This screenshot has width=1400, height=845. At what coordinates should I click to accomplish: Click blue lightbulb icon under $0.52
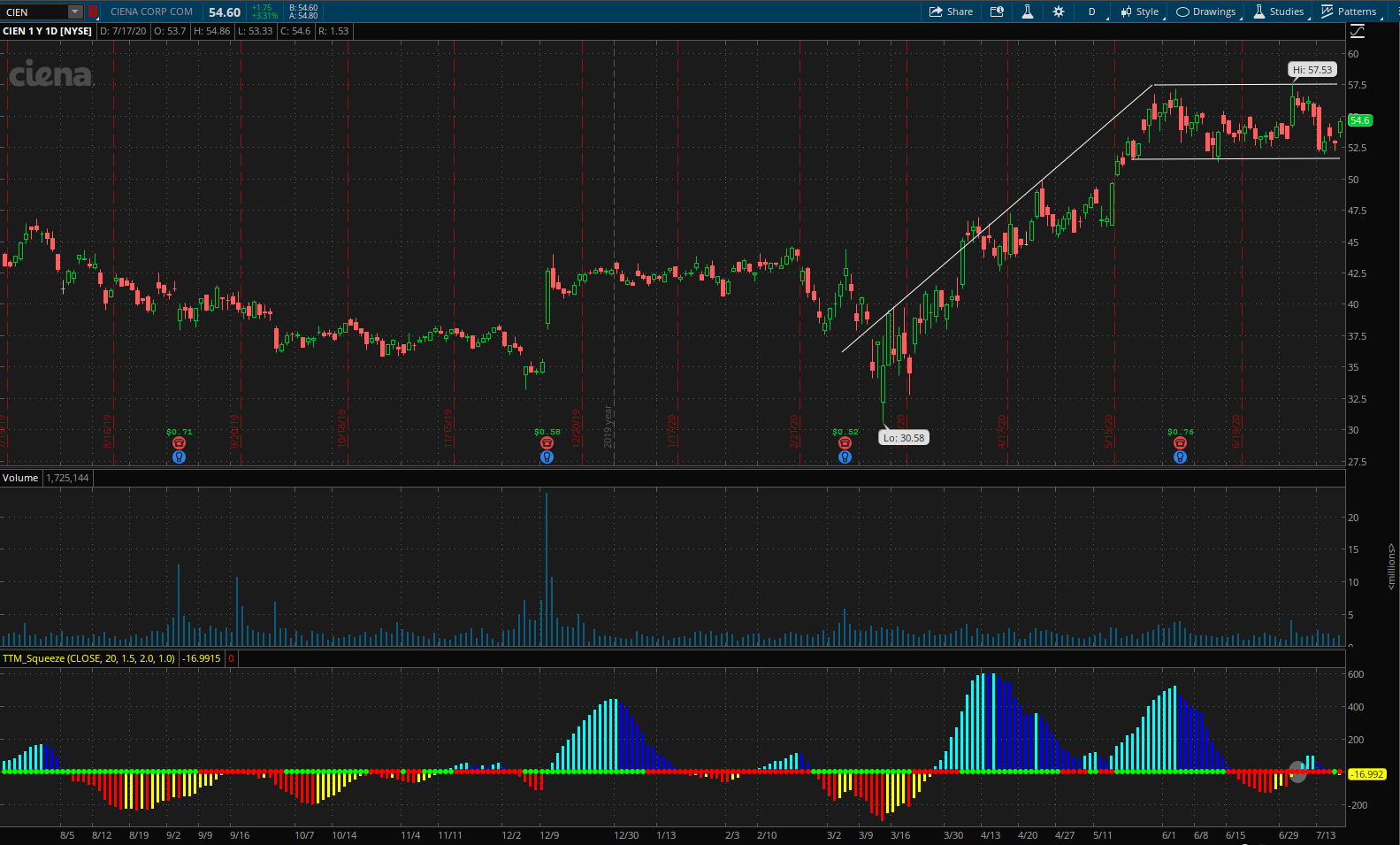click(x=845, y=457)
